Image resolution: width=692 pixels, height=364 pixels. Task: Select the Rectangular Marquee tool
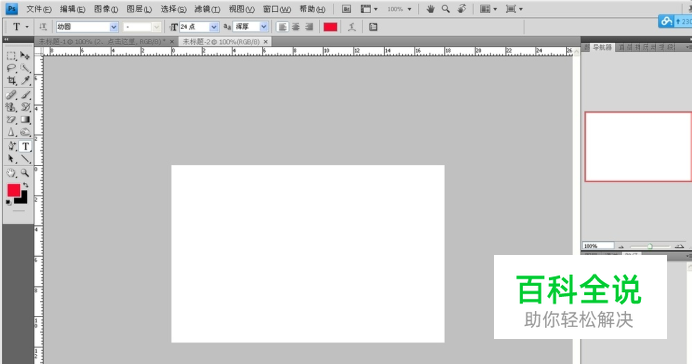point(11,56)
